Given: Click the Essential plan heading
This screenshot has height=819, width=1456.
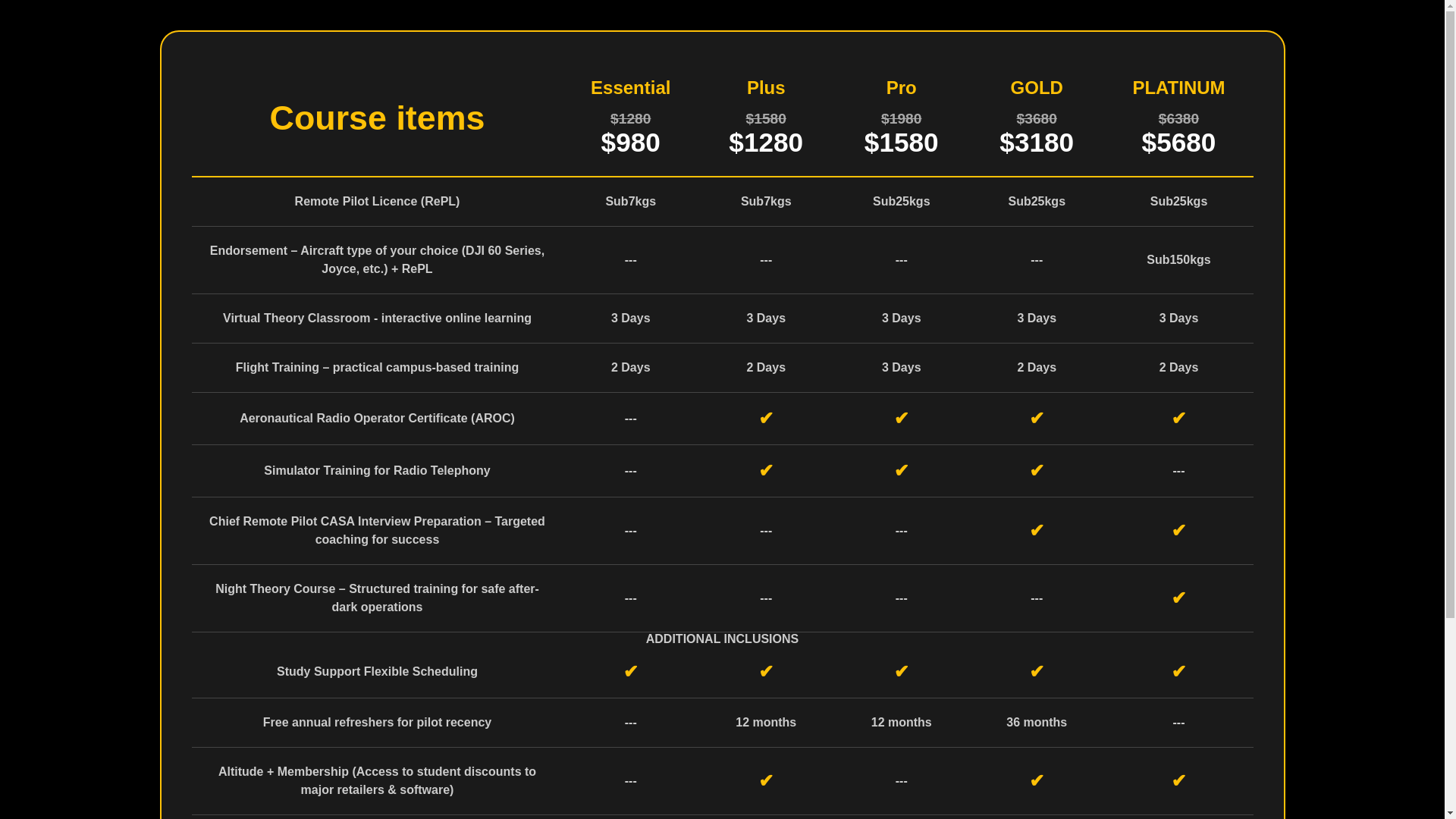Looking at the screenshot, I should point(630,88).
